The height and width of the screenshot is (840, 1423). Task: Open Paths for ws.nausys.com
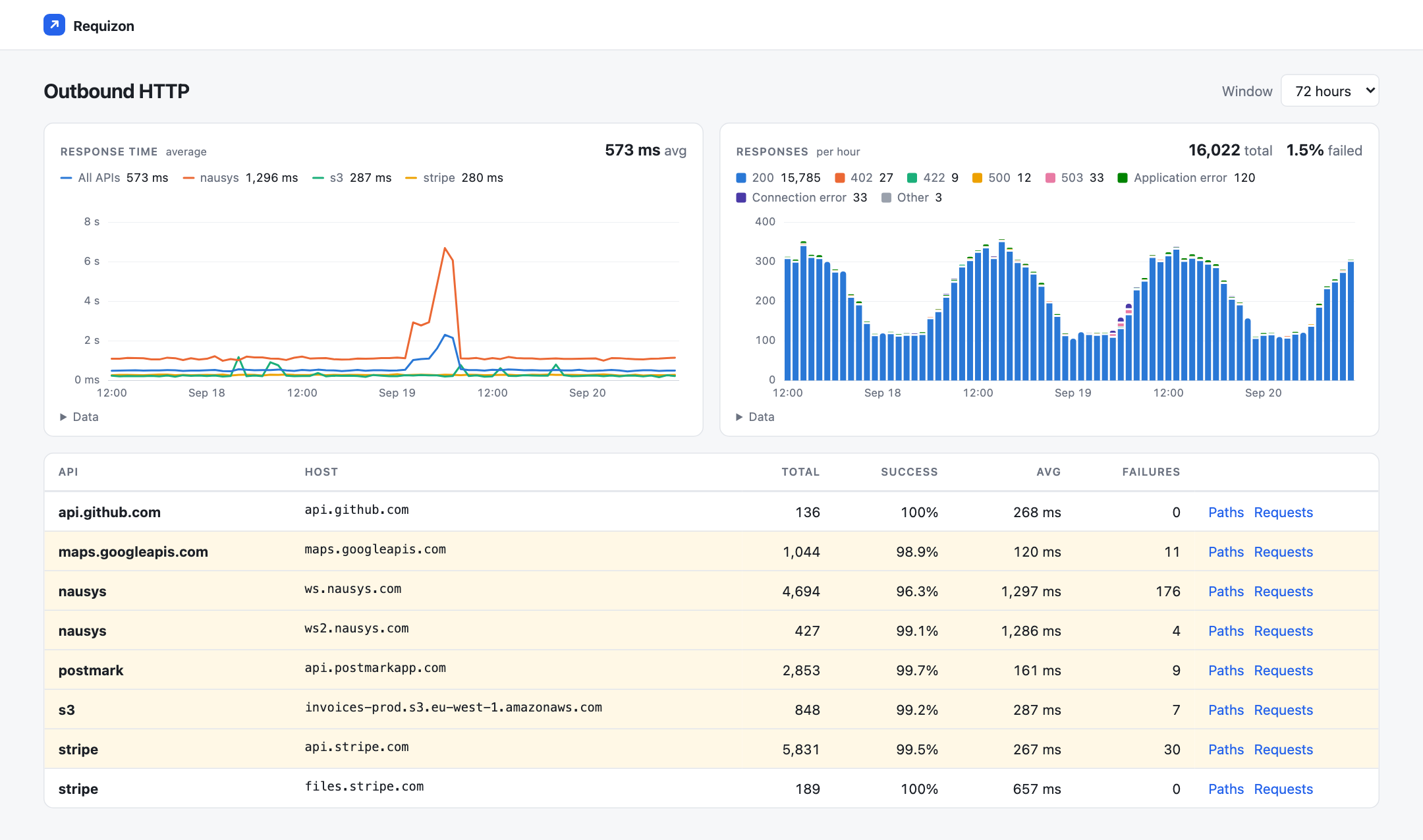pyautogui.click(x=1226, y=592)
